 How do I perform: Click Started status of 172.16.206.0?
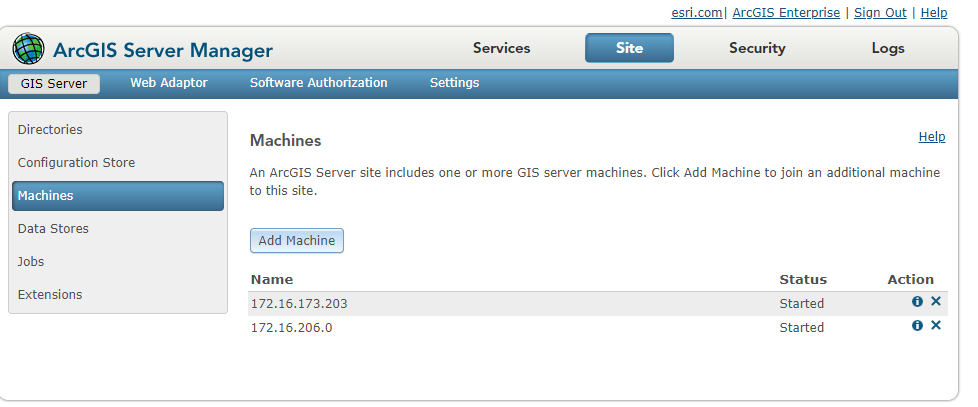[x=801, y=327]
